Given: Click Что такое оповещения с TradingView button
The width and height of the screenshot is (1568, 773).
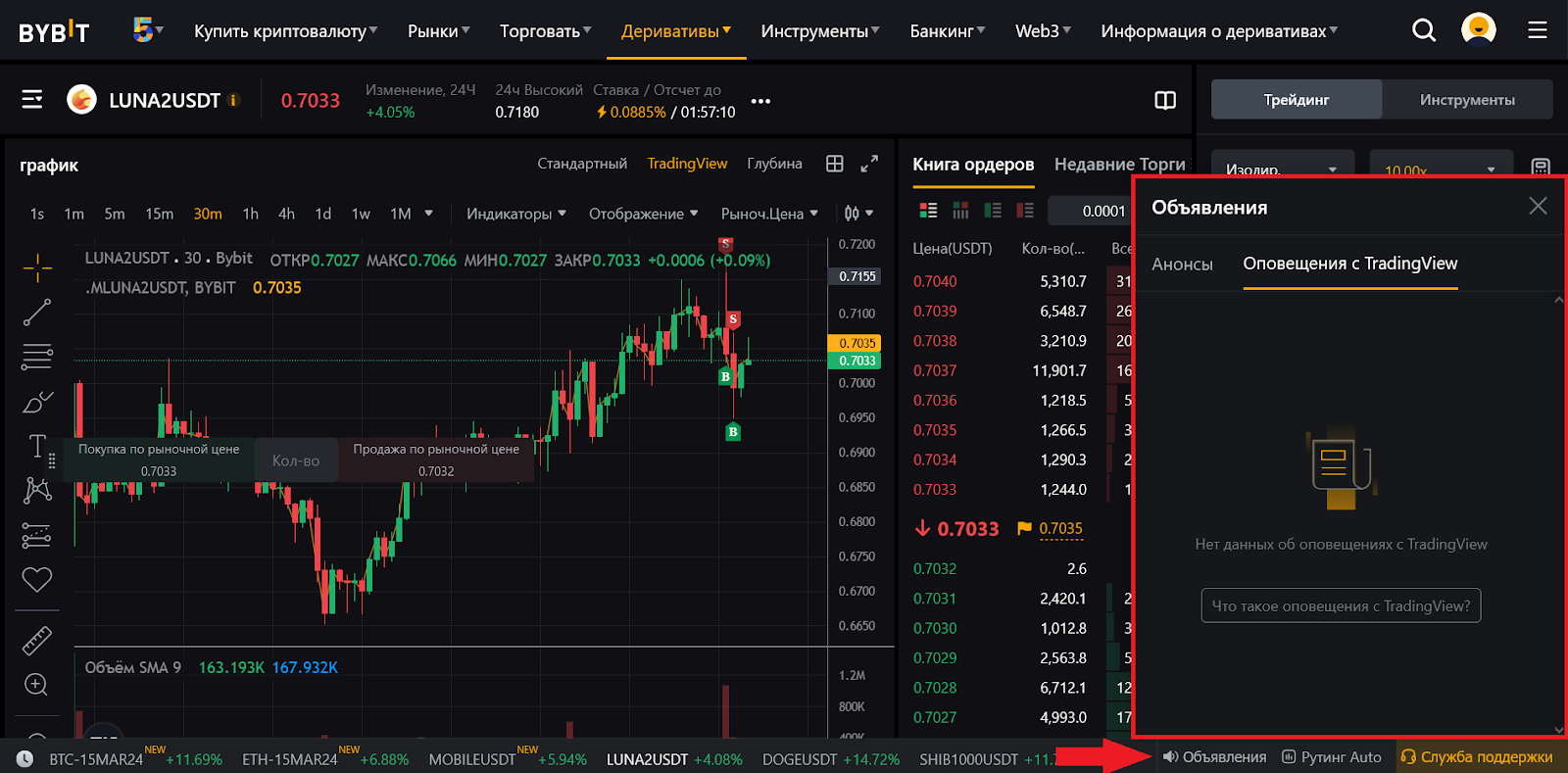Looking at the screenshot, I should pos(1341,605).
